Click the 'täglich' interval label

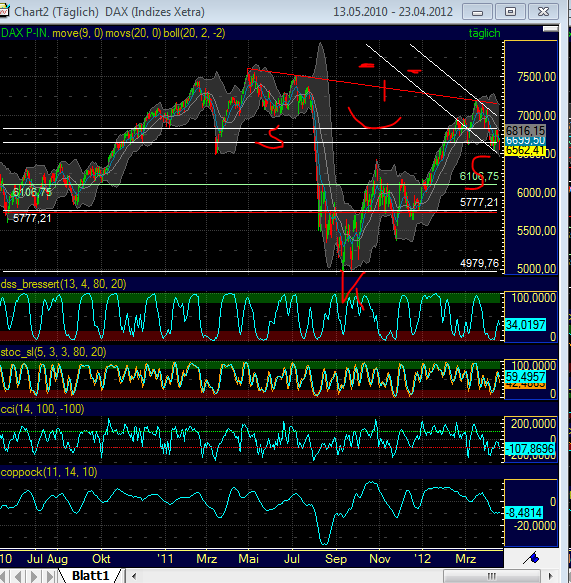coord(484,33)
